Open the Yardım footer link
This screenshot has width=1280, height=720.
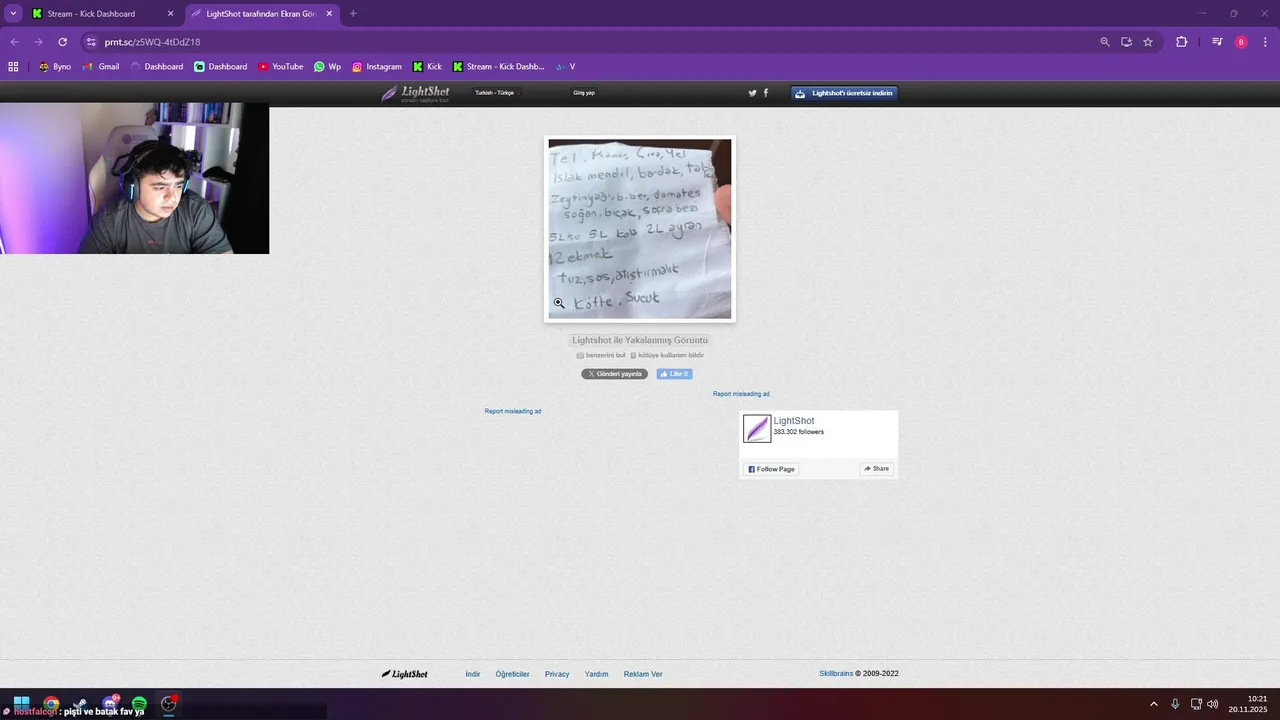pyautogui.click(x=597, y=674)
